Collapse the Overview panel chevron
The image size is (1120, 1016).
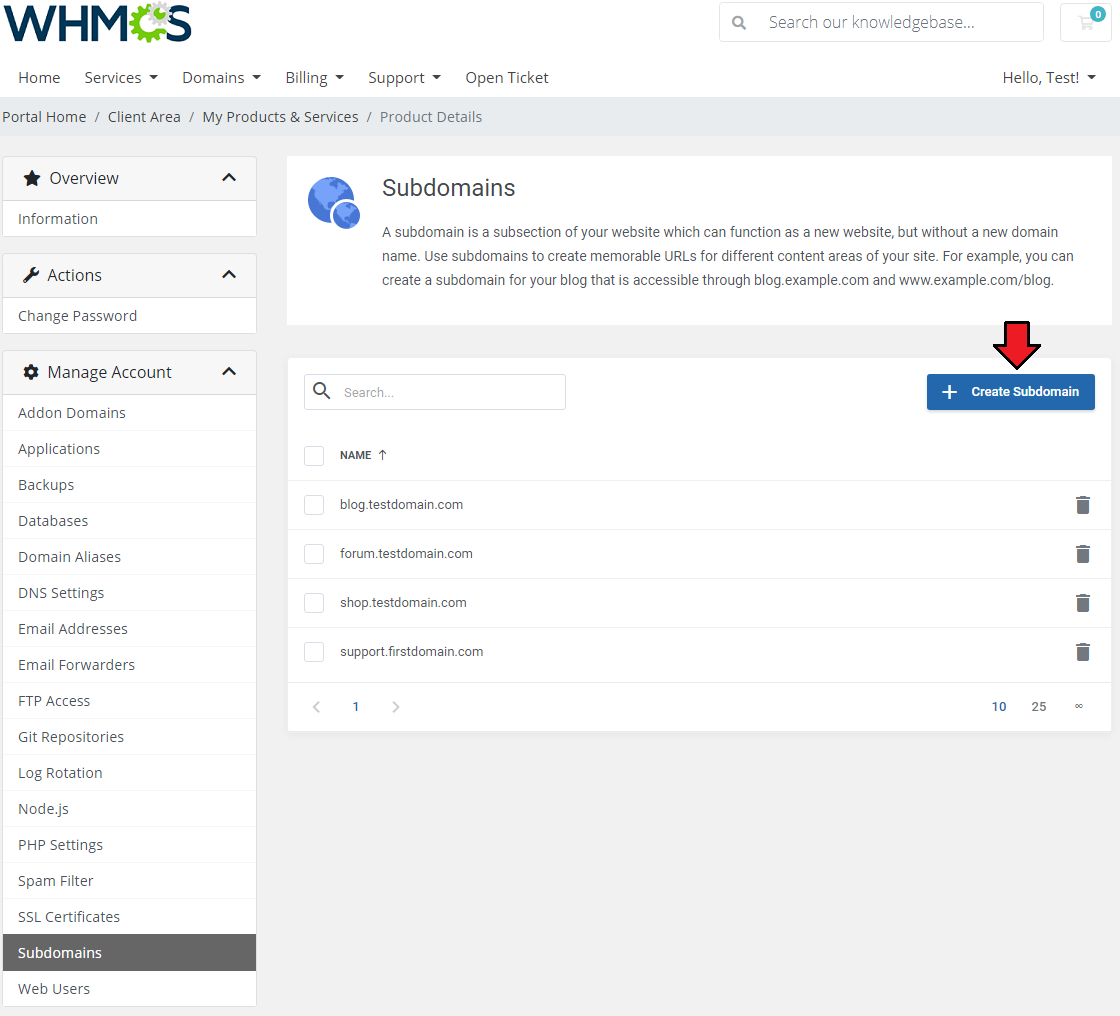(x=229, y=178)
